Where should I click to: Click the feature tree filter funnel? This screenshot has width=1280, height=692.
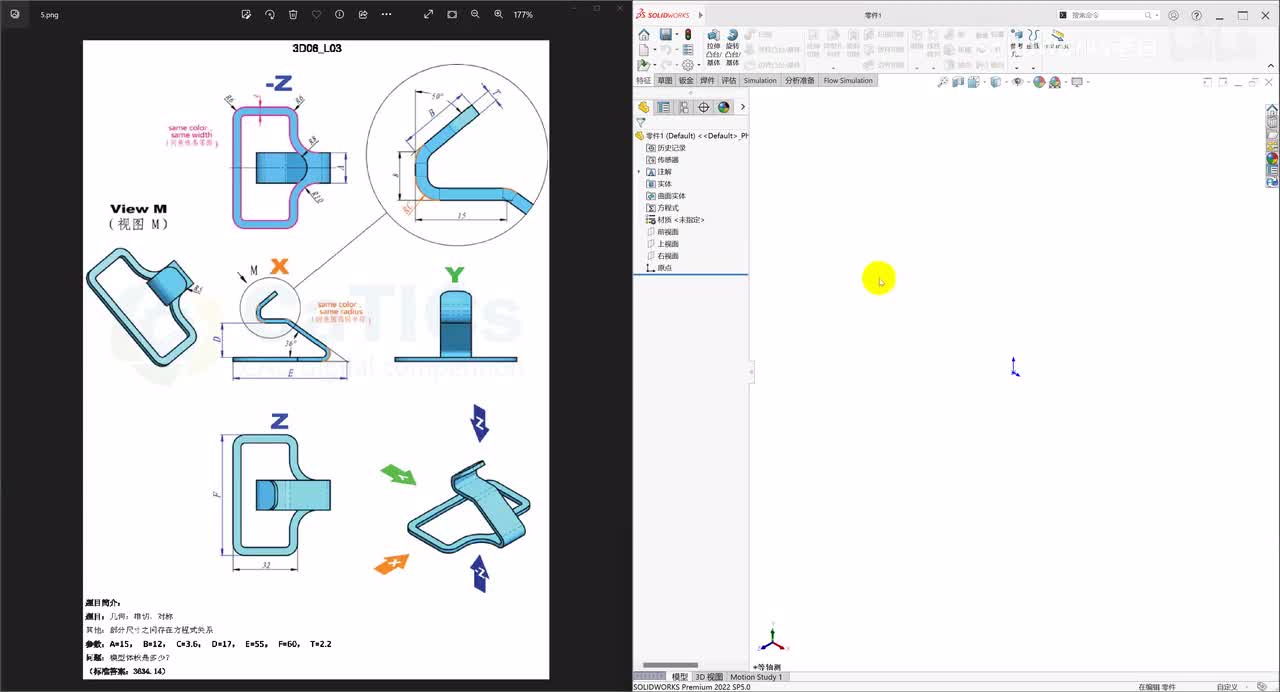tap(641, 123)
